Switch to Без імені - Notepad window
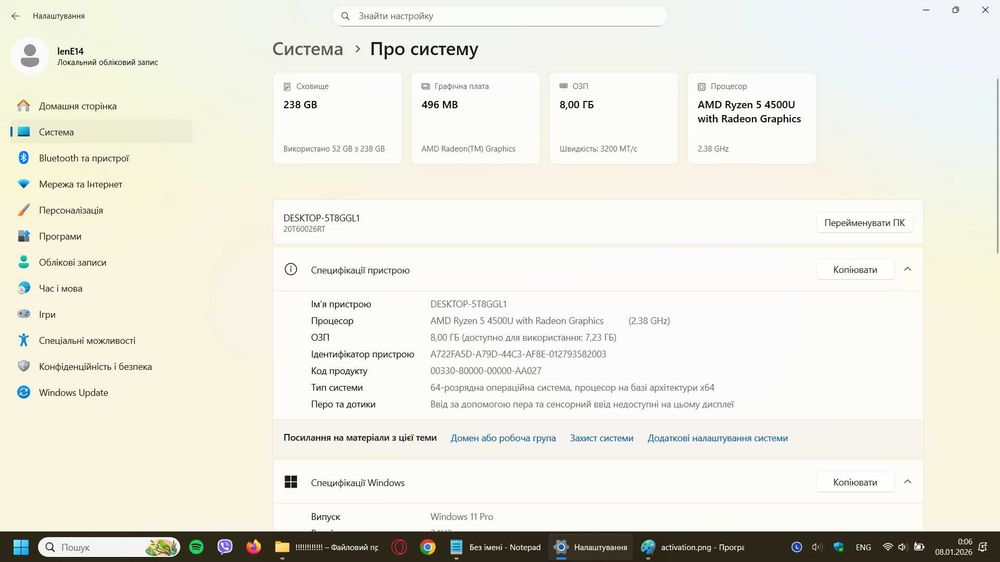The height and width of the screenshot is (562, 1000). (x=495, y=547)
